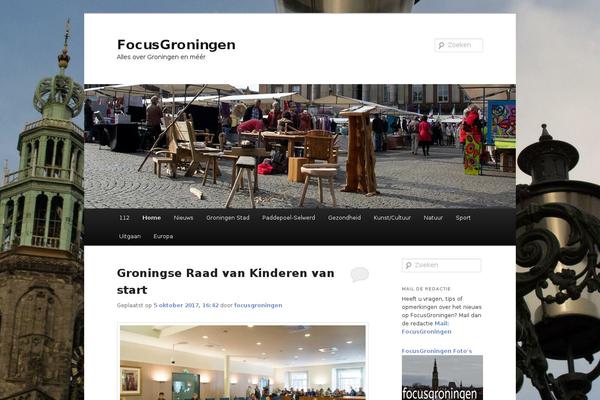Click the post date 5 oktober 2017 link

(186, 305)
